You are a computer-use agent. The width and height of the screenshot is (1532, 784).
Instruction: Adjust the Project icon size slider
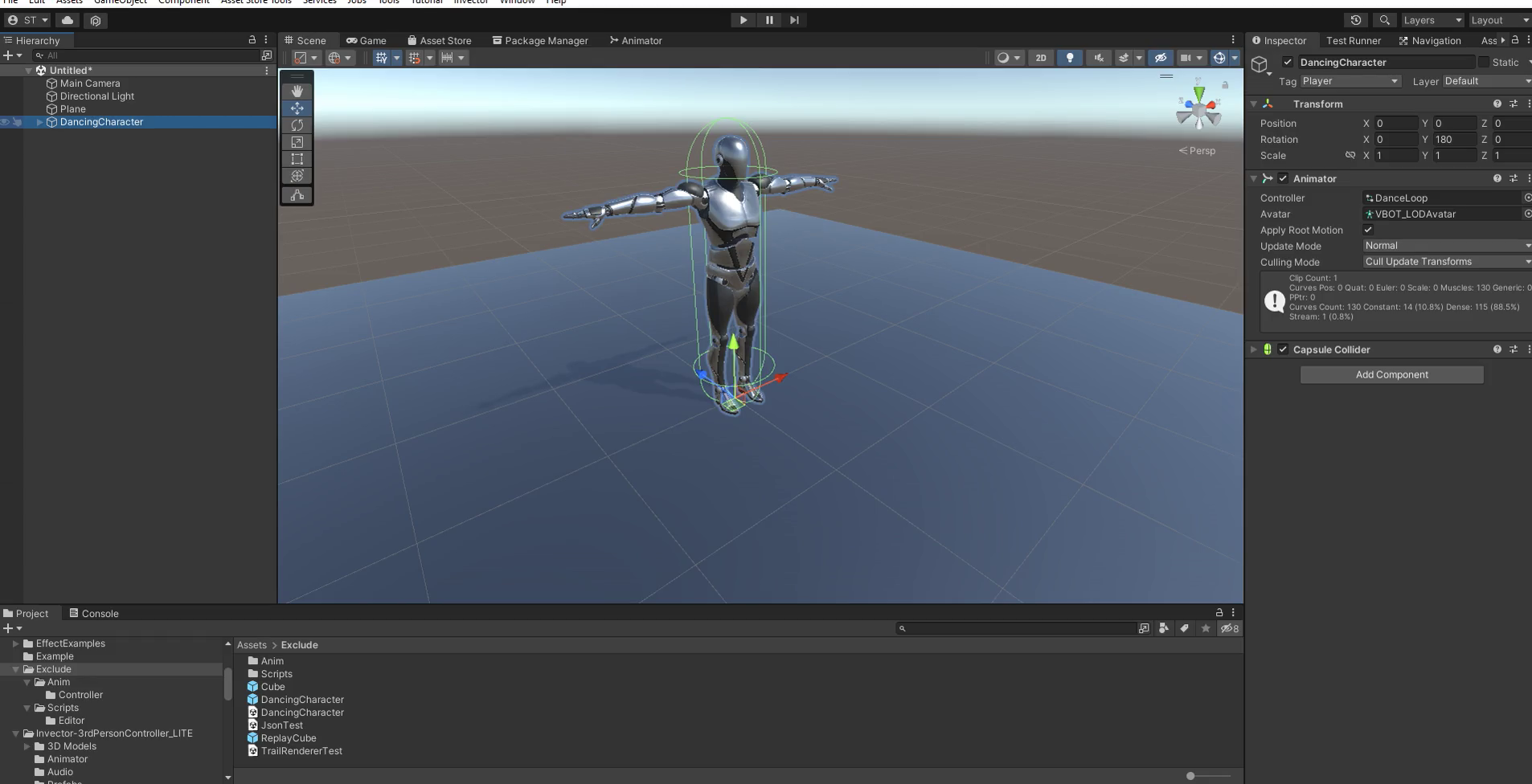(x=1190, y=776)
